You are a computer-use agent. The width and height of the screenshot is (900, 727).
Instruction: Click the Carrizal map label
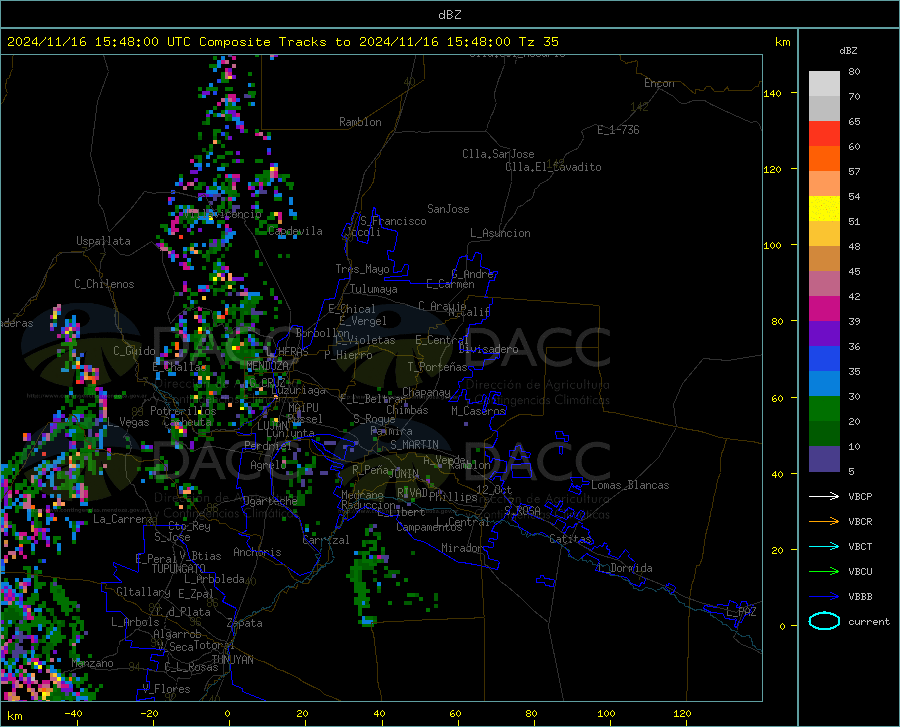point(326,540)
